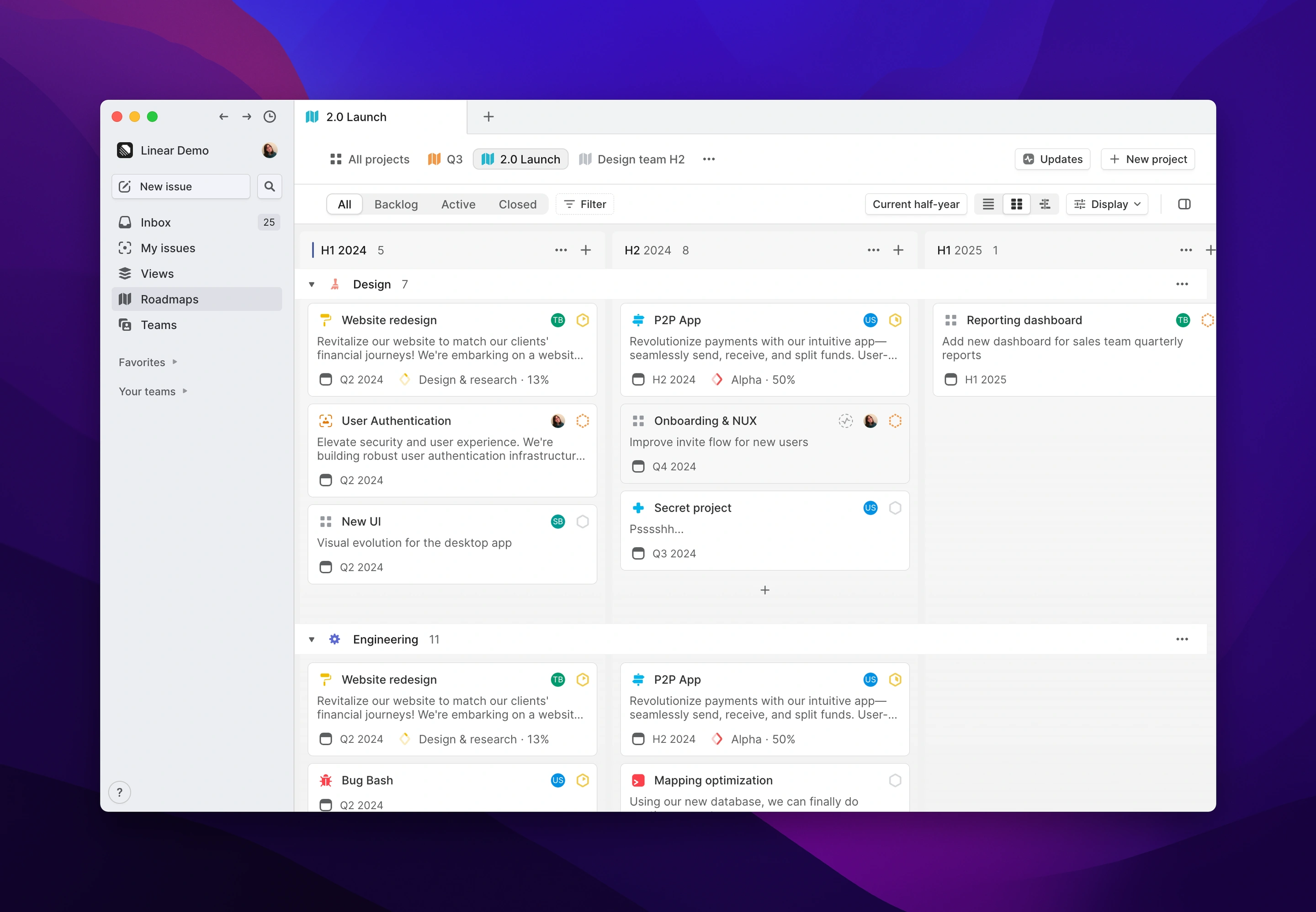Select the Backlog status tab
Screen dimensions: 1316x912
(396, 204)
